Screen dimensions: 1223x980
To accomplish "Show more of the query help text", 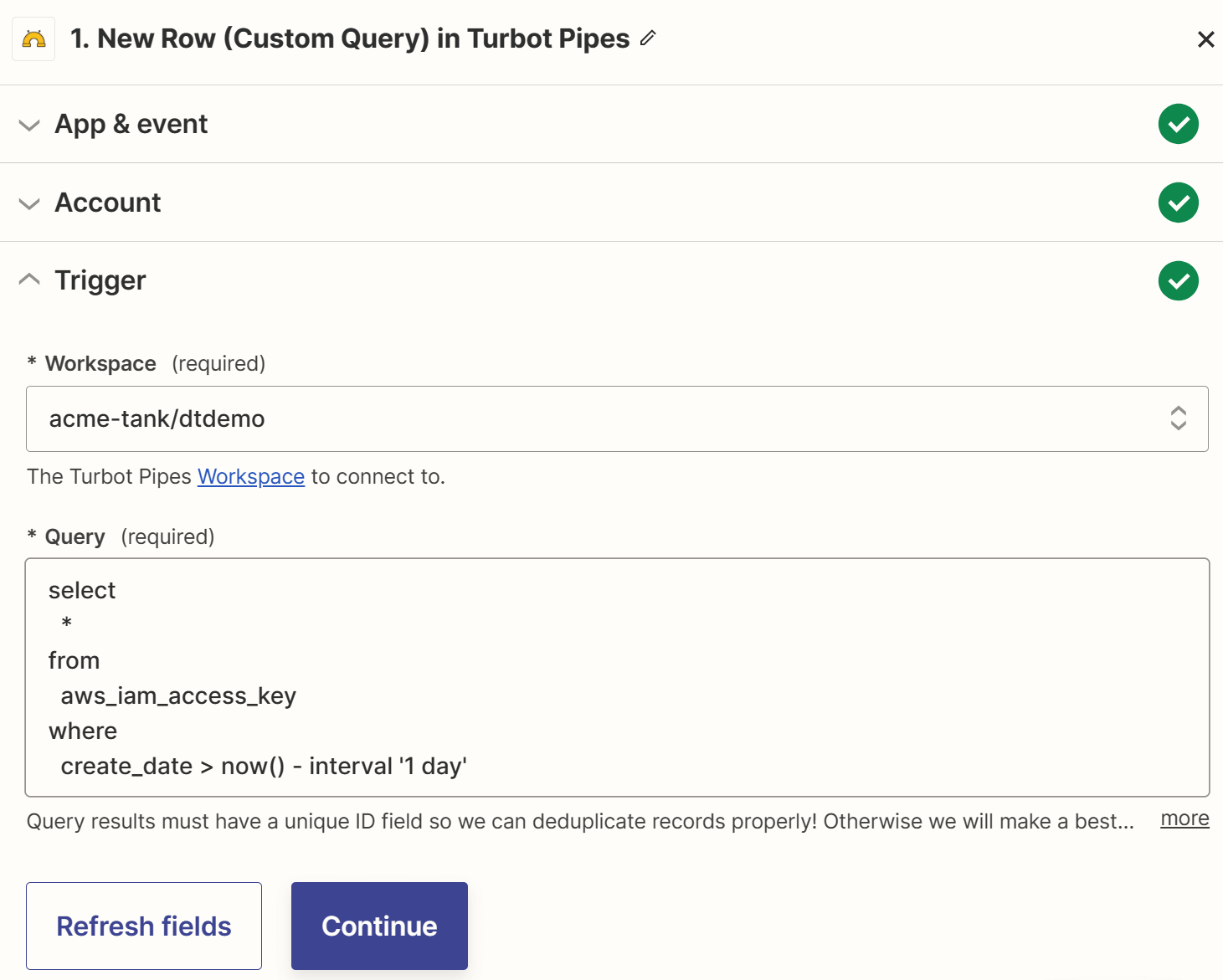I will point(1184,818).
